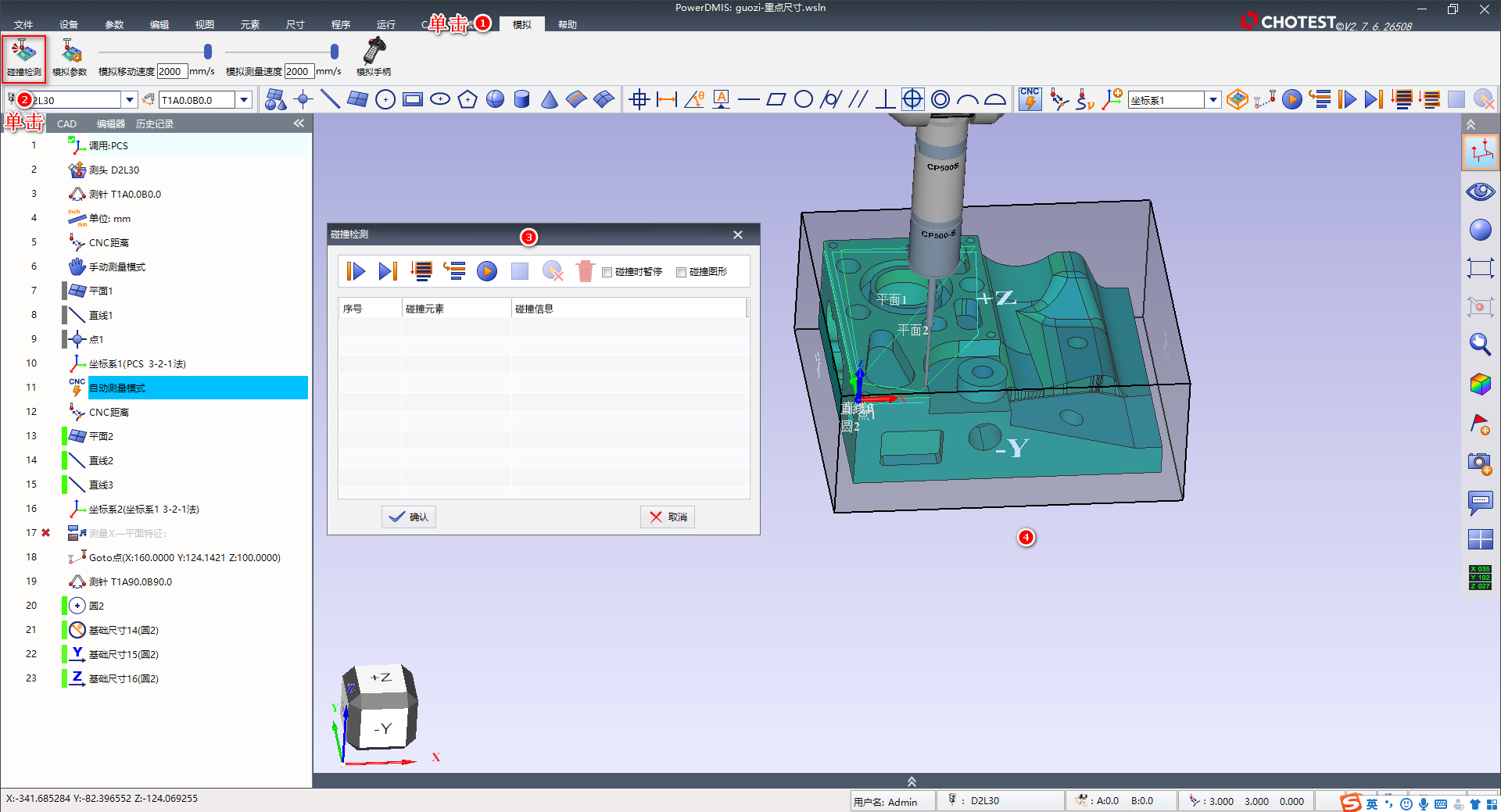Open the D2L30 probe dropdown
The height and width of the screenshot is (812, 1501).
coord(130,100)
